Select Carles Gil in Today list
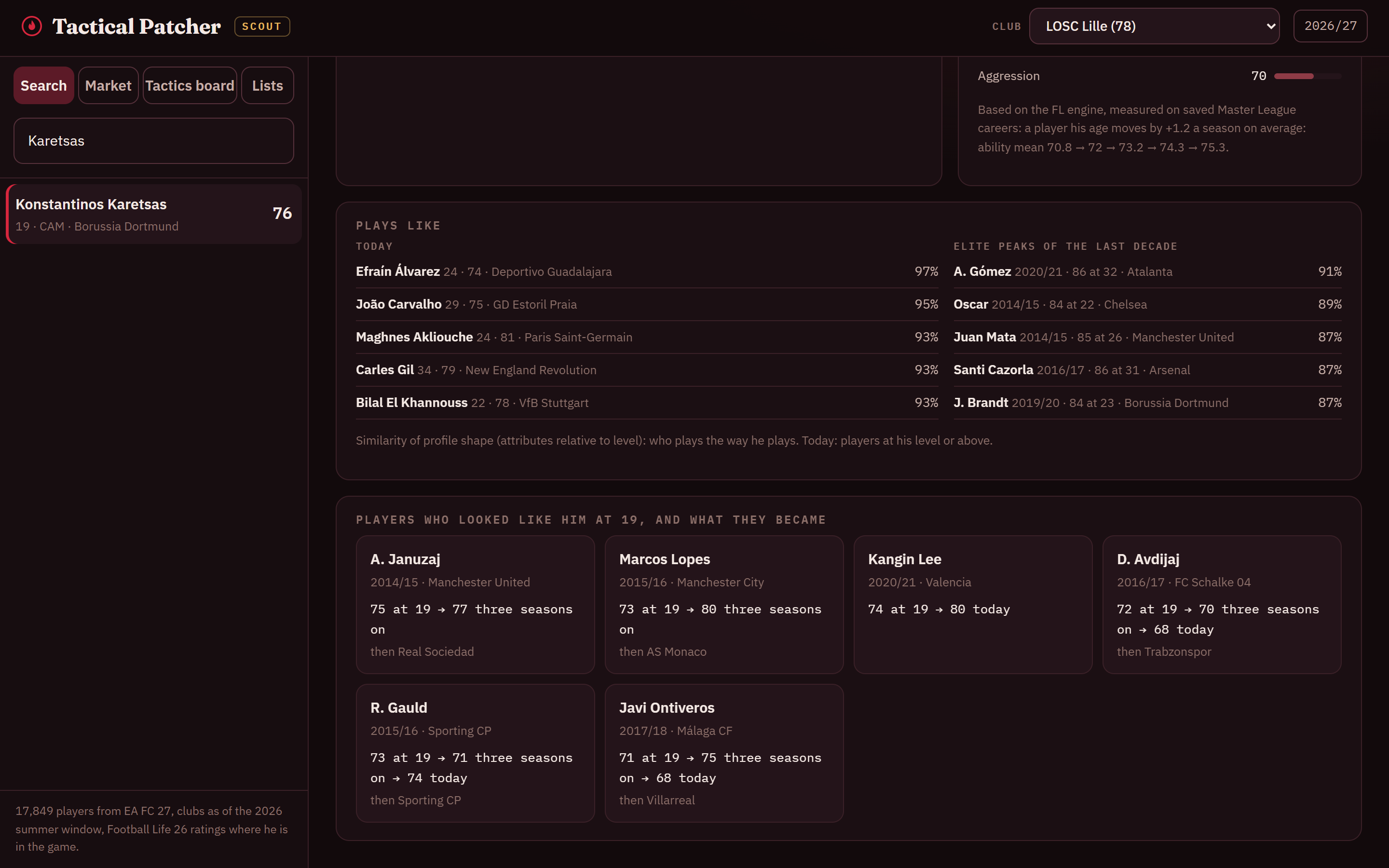The height and width of the screenshot is (868, 1389). coord(647,370)
